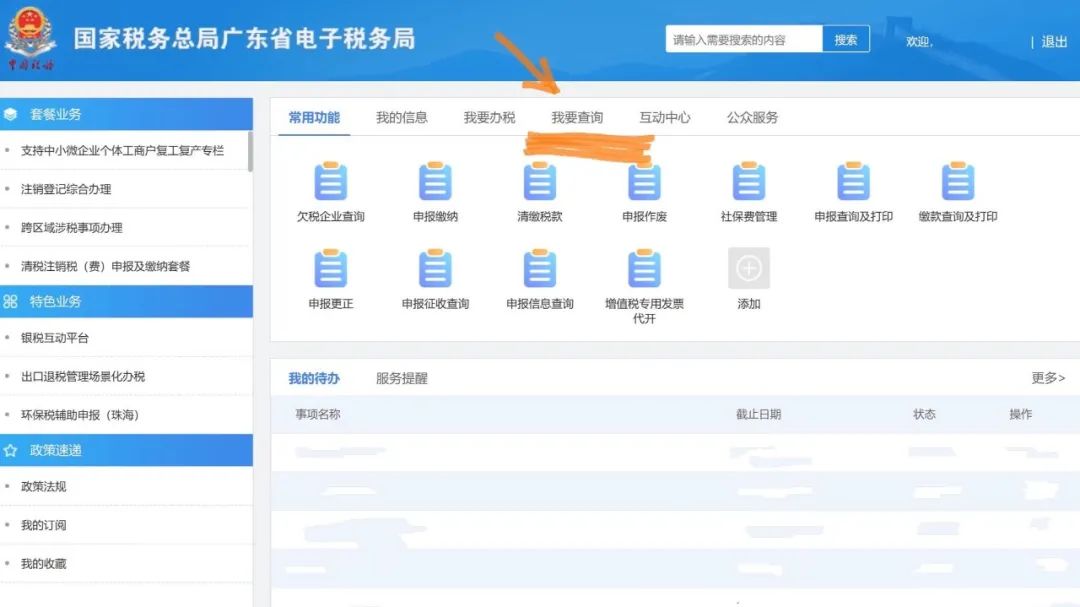Switch to the 我要办税 tab
The width and height of the screenshot is (1080, 607).
click(x=489, y=118)
